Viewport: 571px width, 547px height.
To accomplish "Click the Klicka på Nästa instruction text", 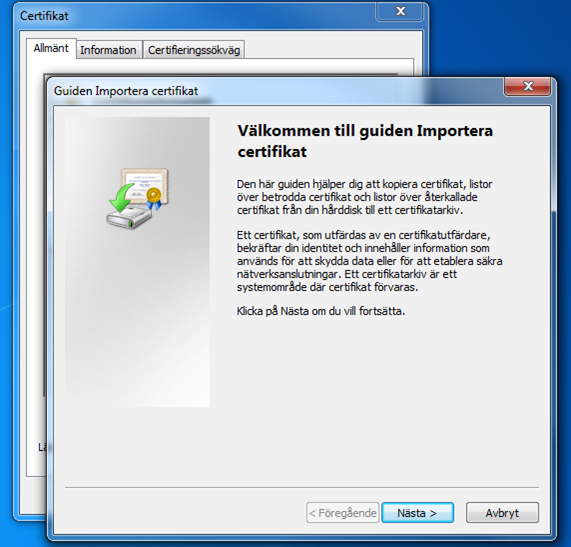I will coord(321,311).
